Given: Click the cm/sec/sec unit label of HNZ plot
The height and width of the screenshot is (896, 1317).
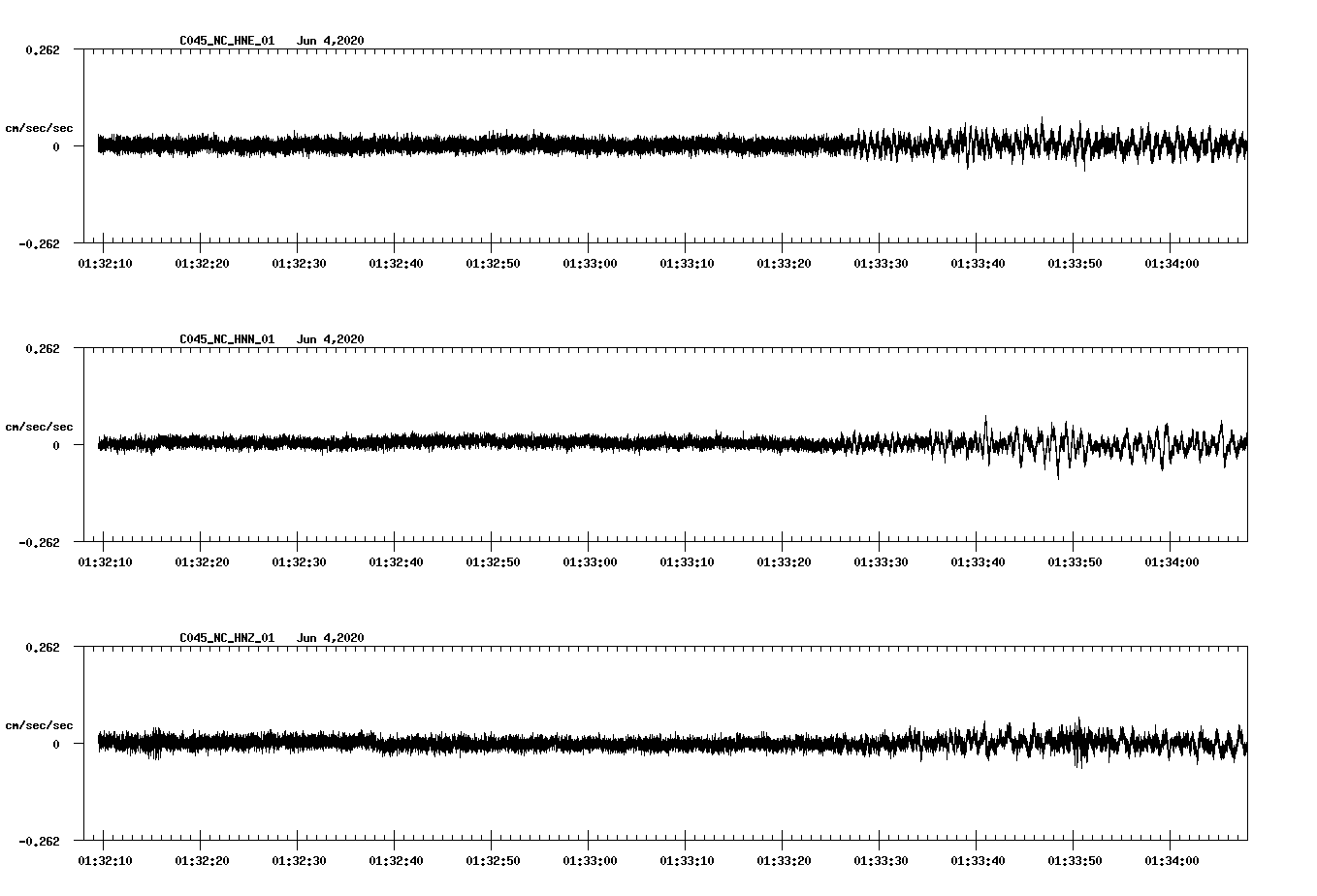Looking at the screenshot, I should pyautogui.click(x=39, y=725).
